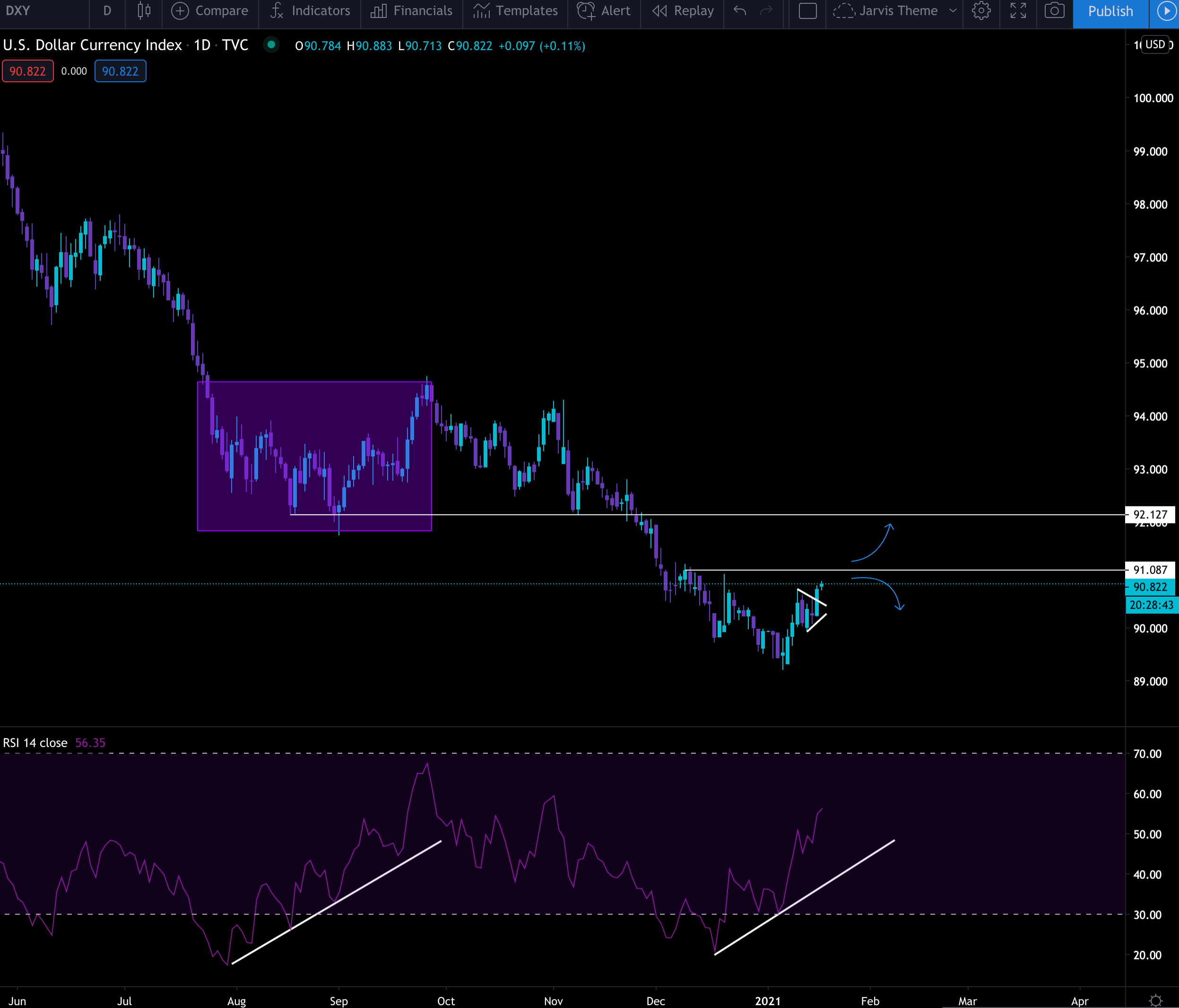The image size is (1179, 1008).
Task: Open the Financials menu
Action: coord(411,11)
